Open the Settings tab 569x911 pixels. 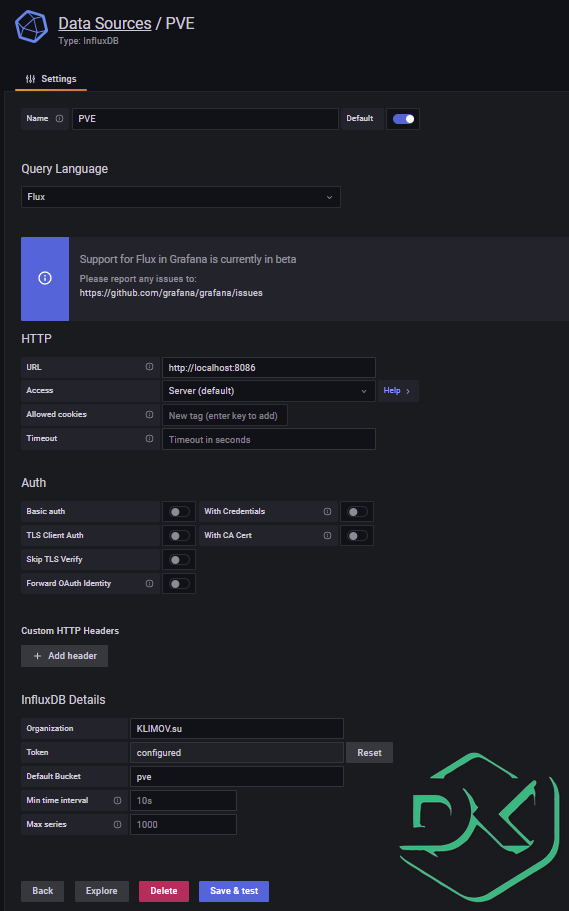51,79
